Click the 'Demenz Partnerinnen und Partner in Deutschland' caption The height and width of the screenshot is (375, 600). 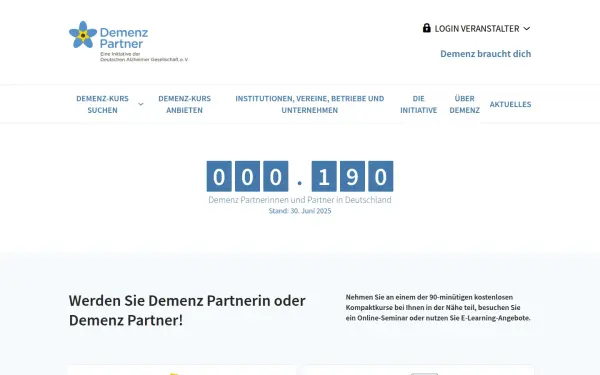[300, 200]
